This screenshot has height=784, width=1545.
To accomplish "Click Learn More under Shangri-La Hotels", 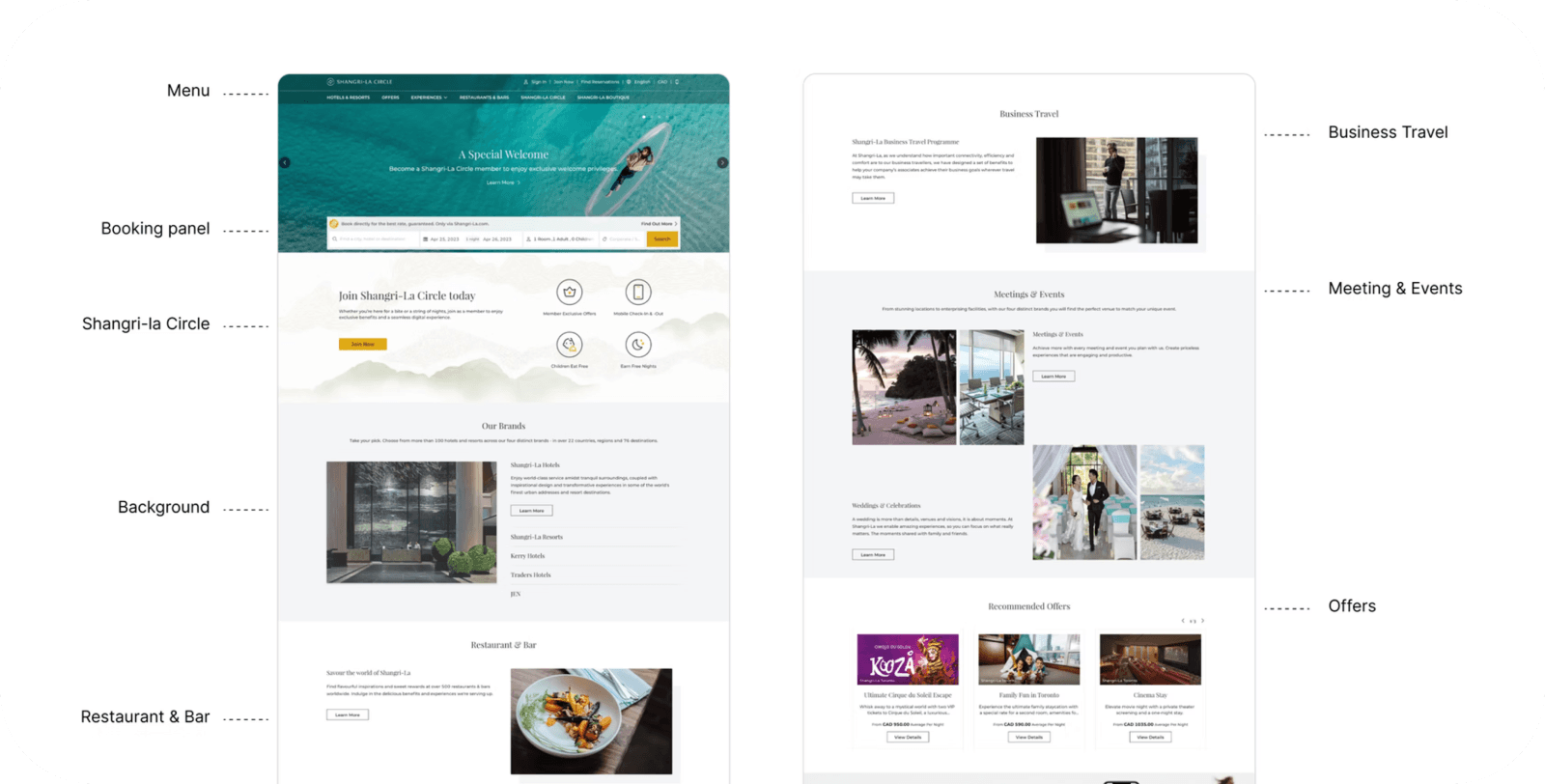I will point(531,511).
